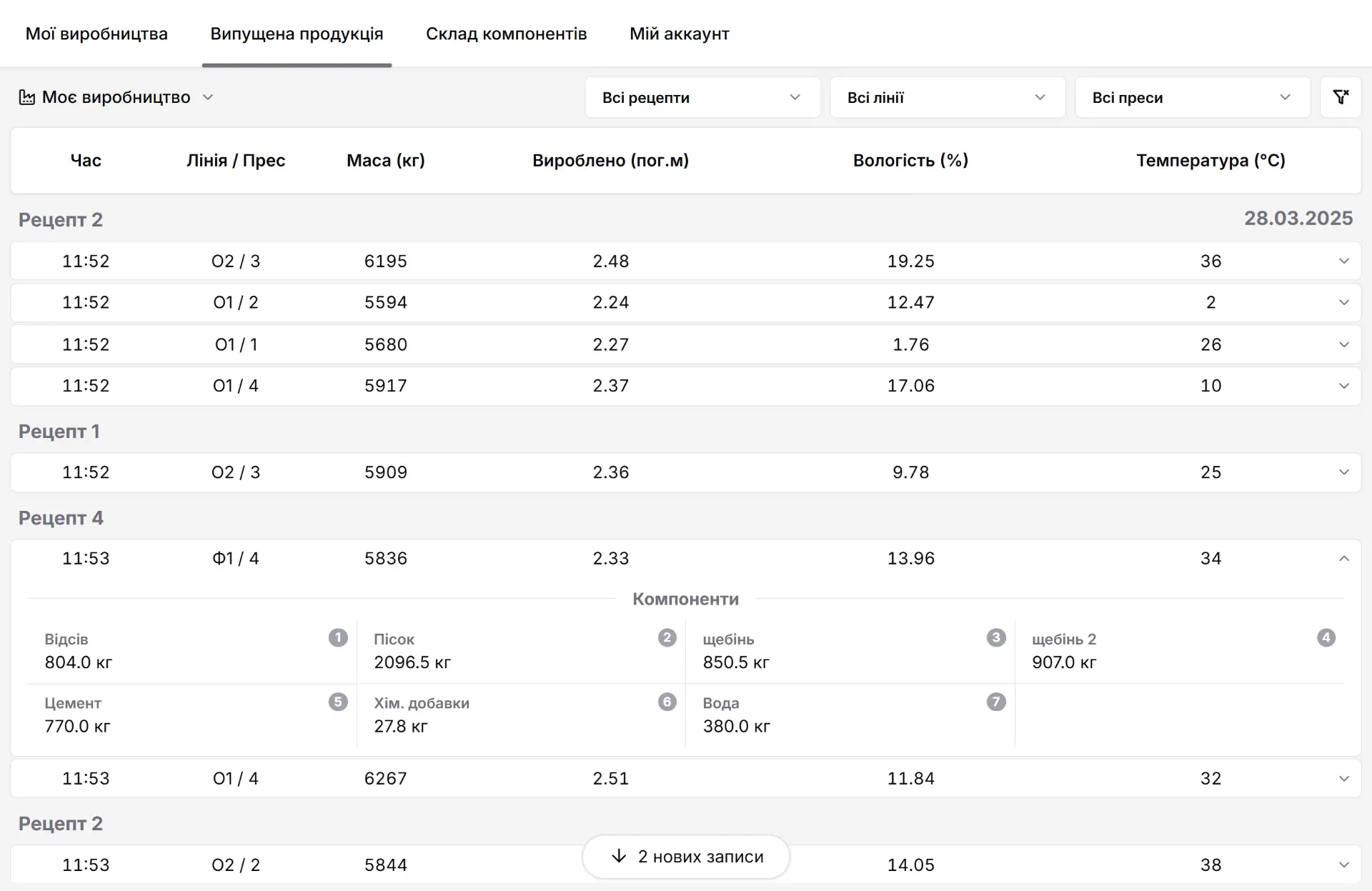
Task: Go to Мої виробництва tab
Action: coord(96,34)
